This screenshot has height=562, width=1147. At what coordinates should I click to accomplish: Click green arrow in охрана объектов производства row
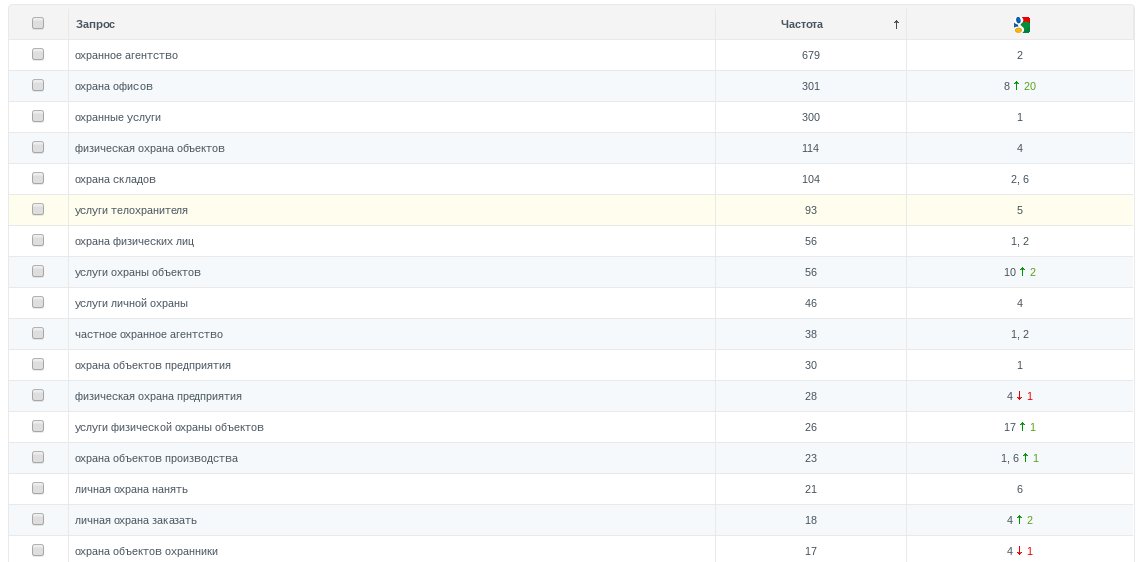click(x=1026, y=458)
